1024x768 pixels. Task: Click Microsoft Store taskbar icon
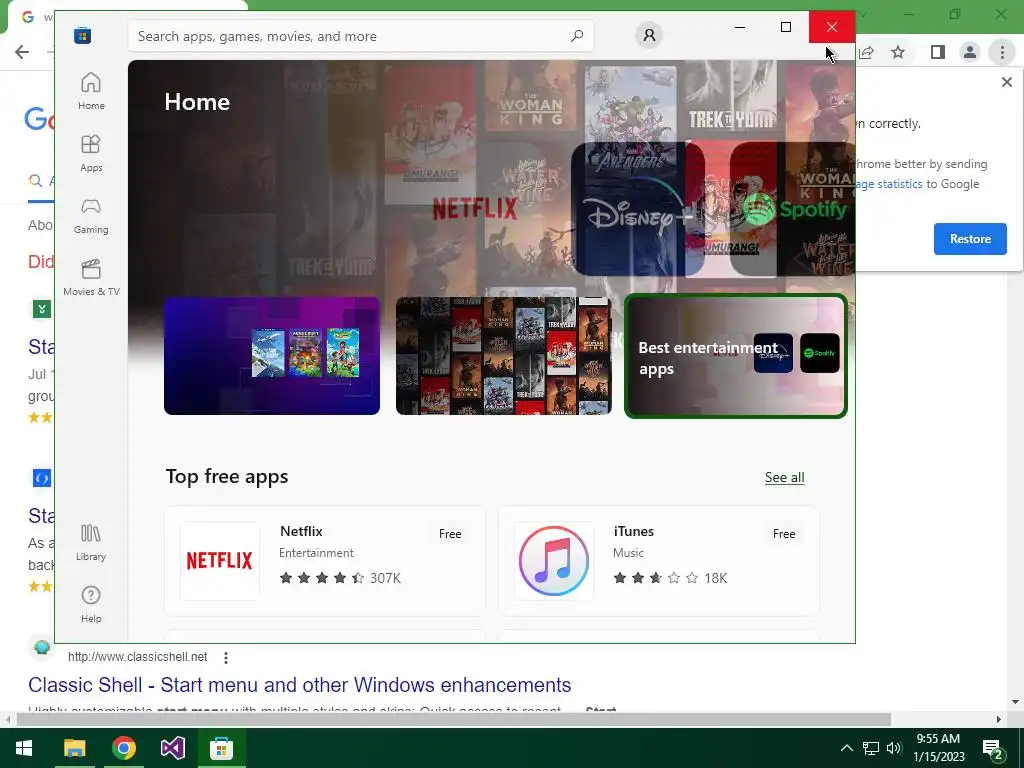coord(221,748)
